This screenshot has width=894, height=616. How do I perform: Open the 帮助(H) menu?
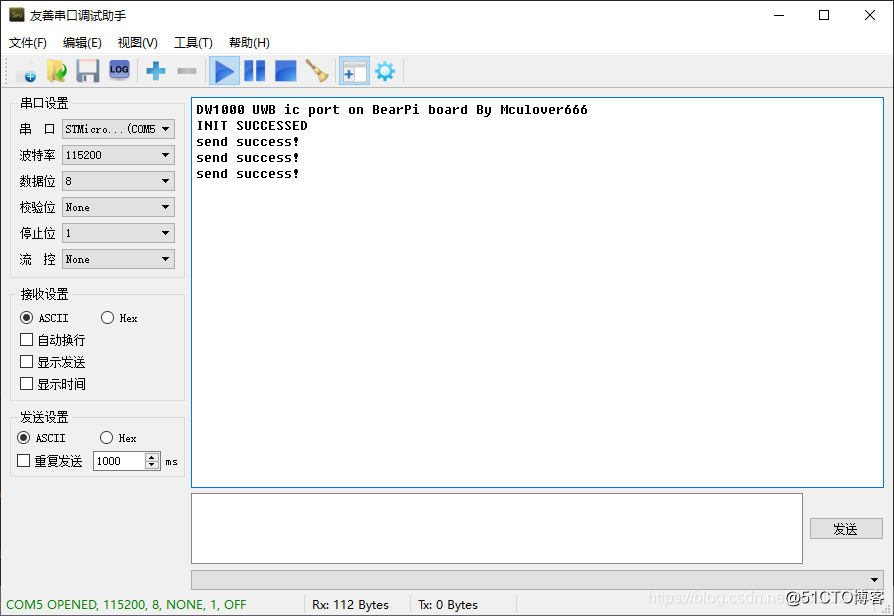tap(249, 43)
